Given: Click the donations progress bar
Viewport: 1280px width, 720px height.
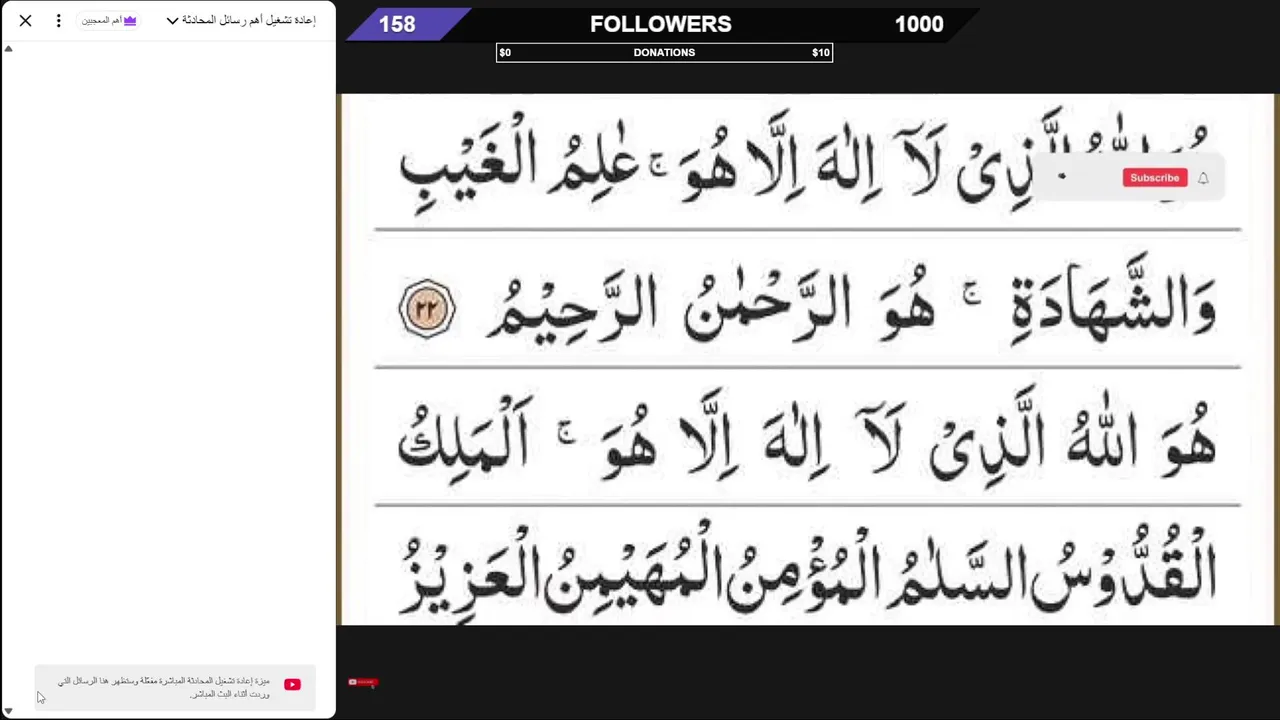Looking at the screenshot, I should pyautogui.click(x=664, y=53).
